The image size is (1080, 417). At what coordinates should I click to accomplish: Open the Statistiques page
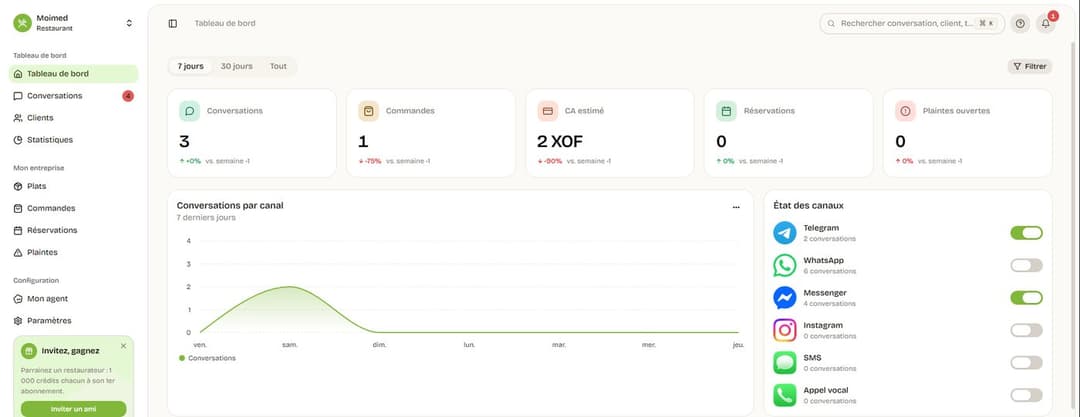coord(74,140)
